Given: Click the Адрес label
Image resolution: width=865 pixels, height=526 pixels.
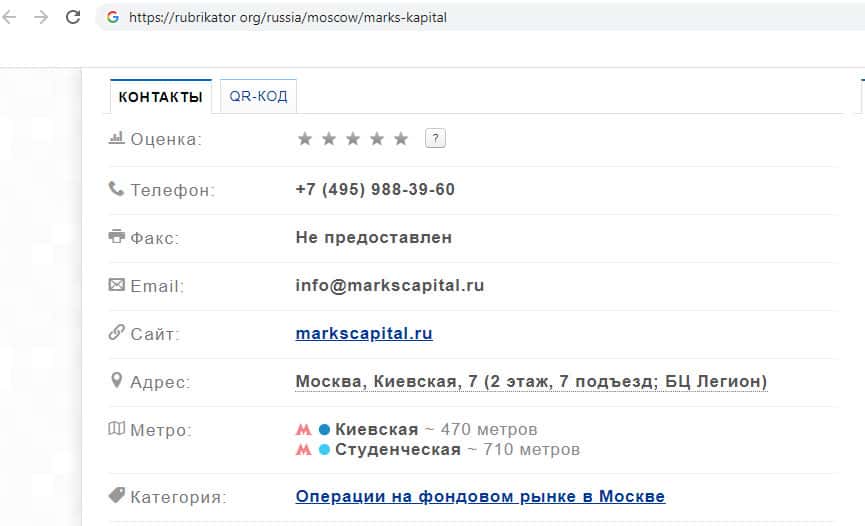Looking at the screenshot, I should [x=160, y=382].
